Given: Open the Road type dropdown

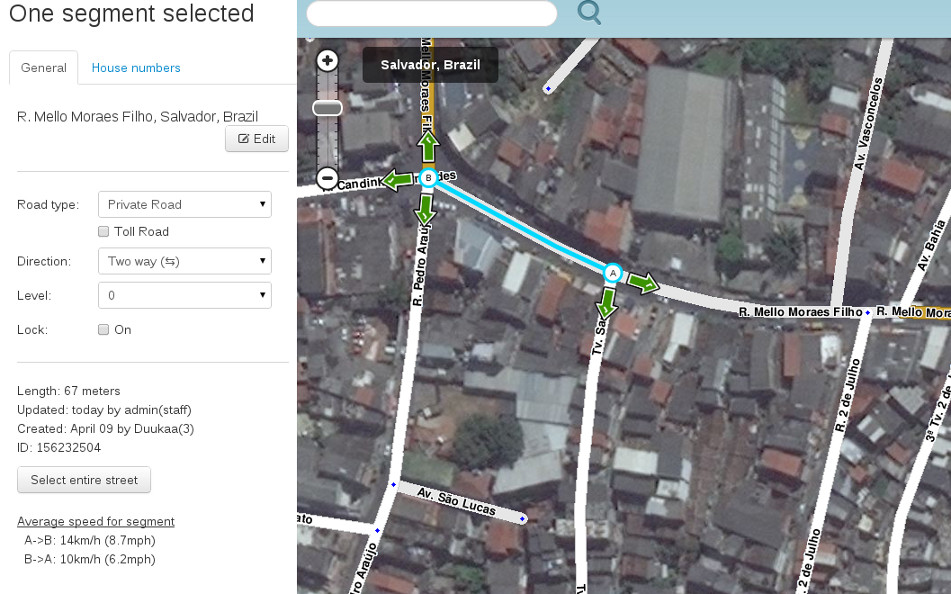Looking at the screenshot, I should [x=185, y=204].
